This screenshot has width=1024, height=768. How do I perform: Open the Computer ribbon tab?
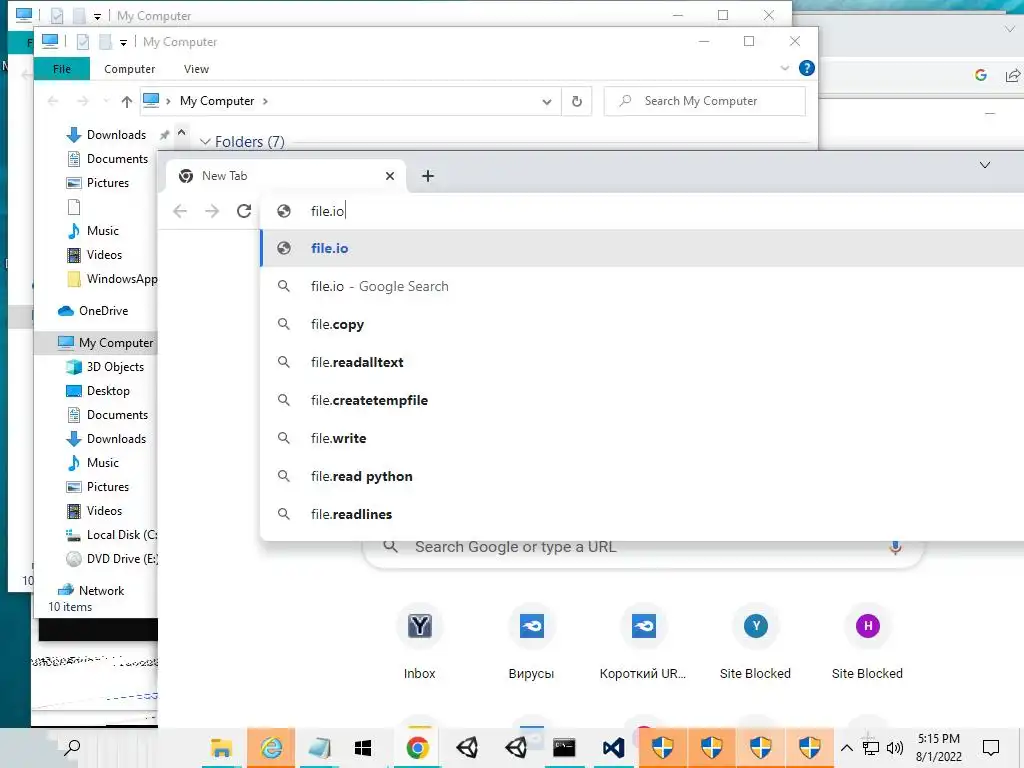tap(129, 69)
